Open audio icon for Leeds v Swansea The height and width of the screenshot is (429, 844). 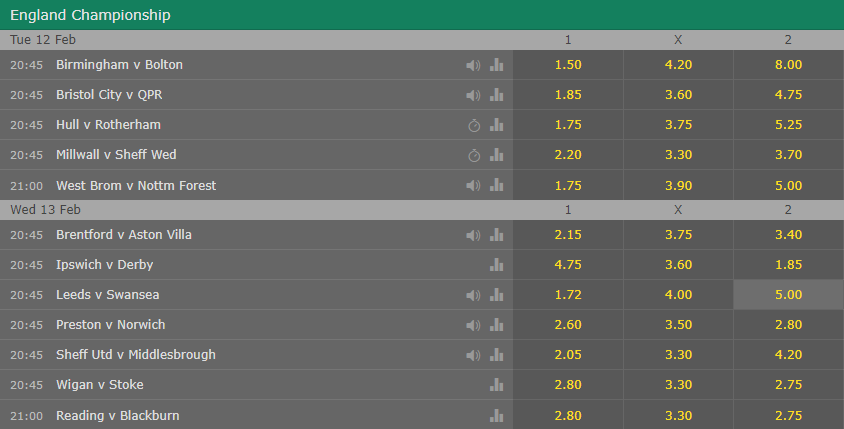[473, 295]
